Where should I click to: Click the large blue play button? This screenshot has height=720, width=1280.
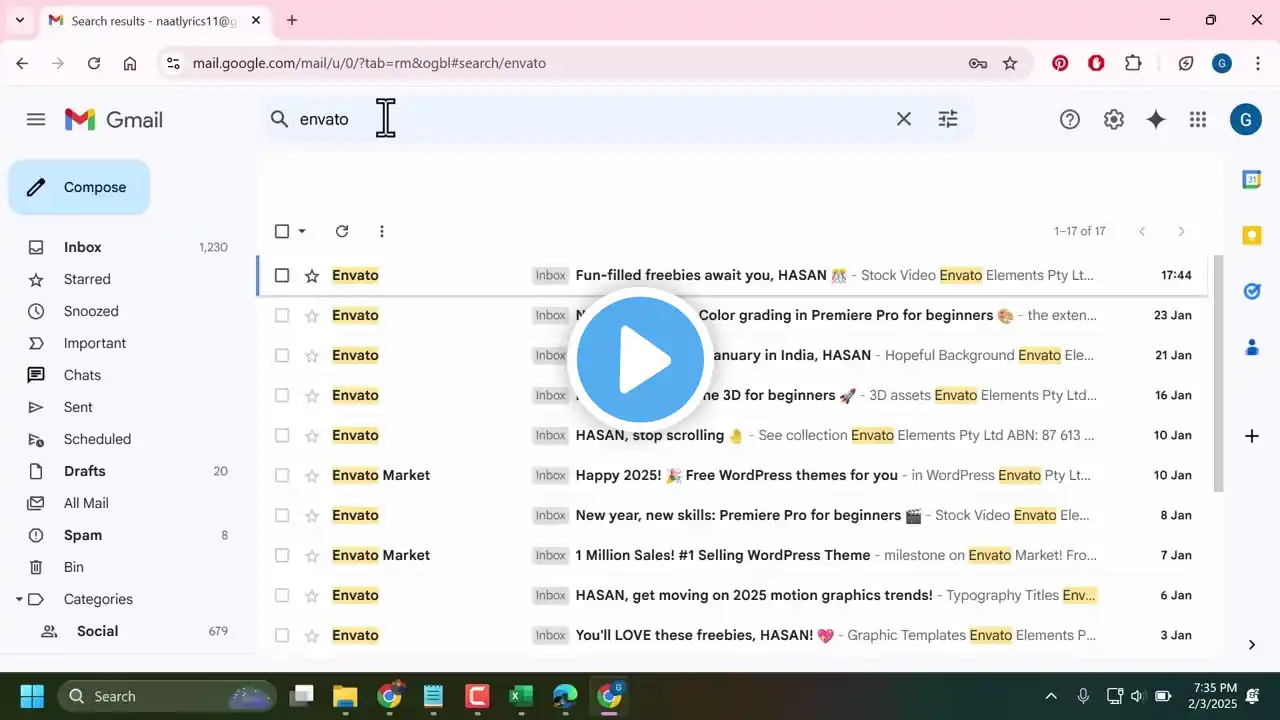click(640, 360)
